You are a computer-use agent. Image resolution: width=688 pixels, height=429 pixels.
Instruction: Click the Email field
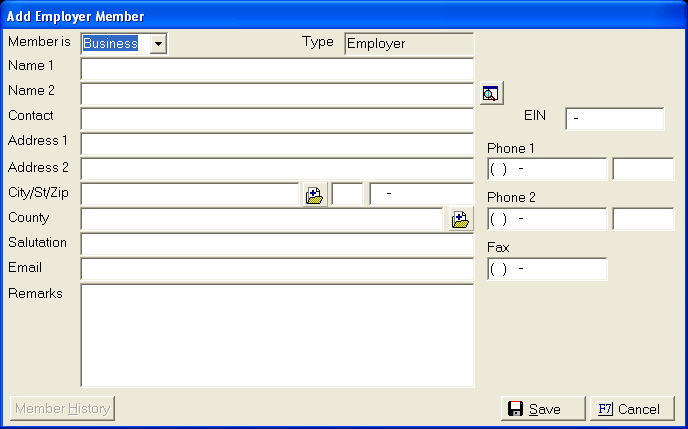tap(277, 269)
